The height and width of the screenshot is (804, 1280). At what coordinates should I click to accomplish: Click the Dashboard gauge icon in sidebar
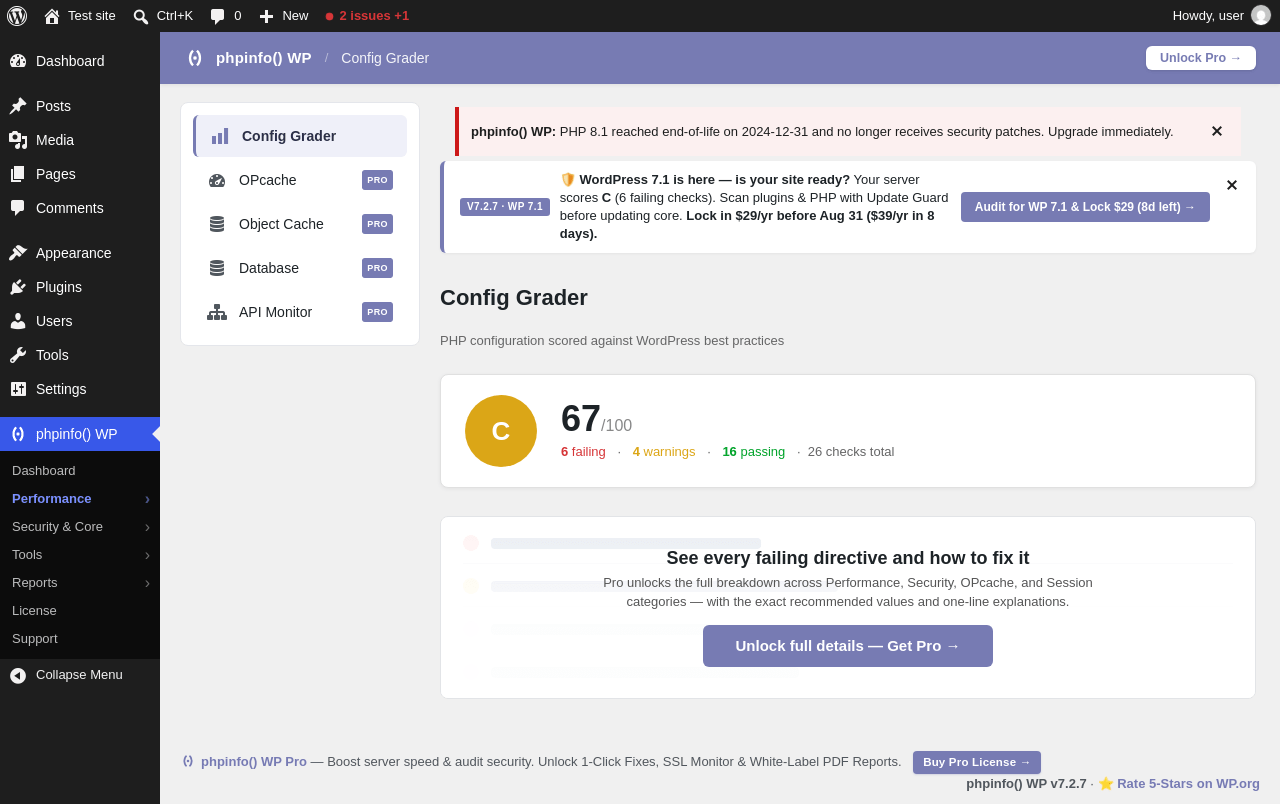click(x=18, y=61)
